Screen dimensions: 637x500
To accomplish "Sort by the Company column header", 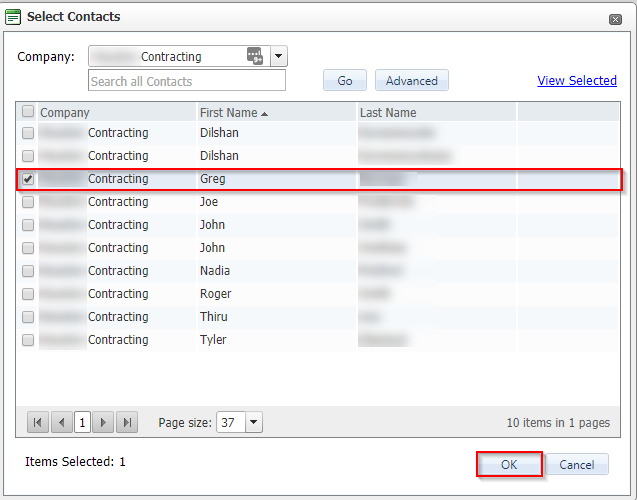I will (65, 113).
